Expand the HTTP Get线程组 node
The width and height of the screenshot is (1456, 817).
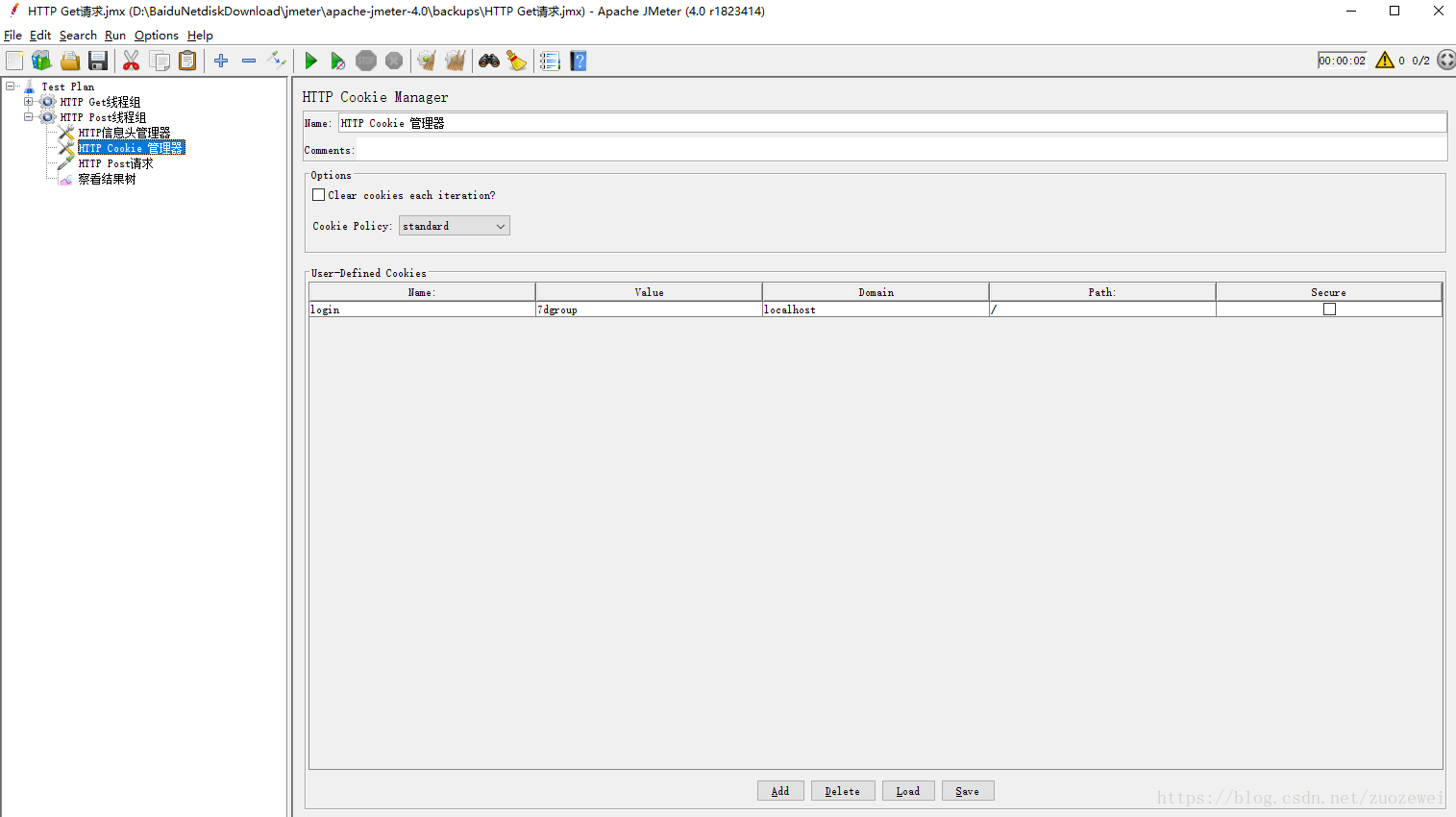tap(28, 102)
